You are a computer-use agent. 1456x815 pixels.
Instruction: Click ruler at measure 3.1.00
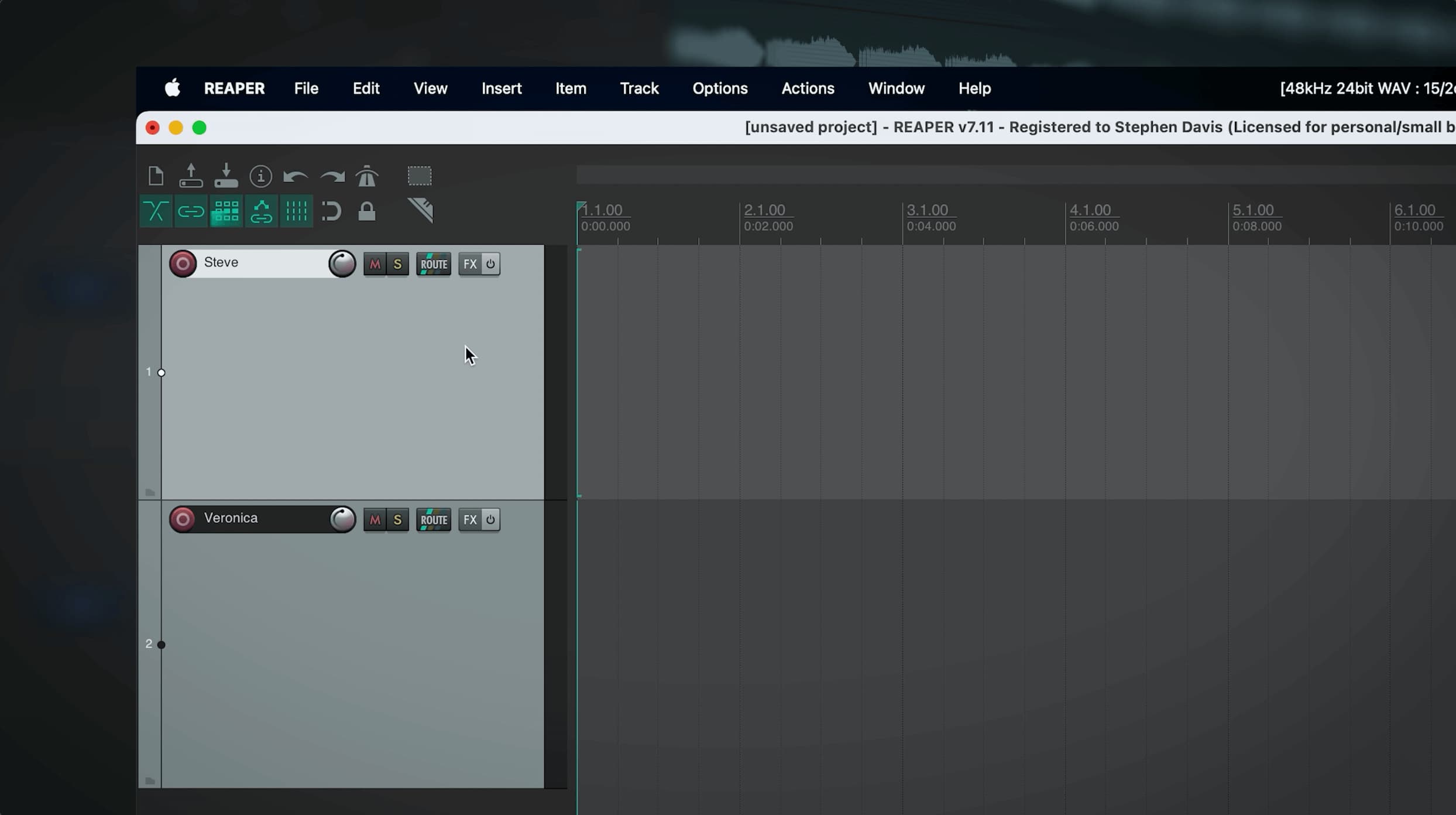928,210
